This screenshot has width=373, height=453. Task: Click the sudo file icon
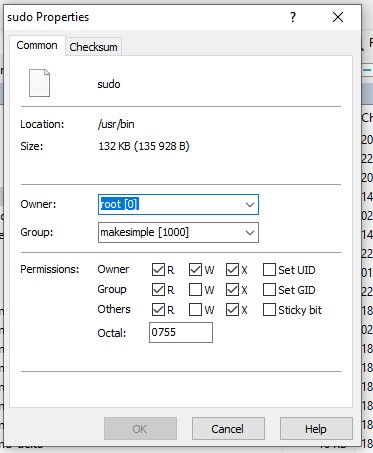[x=39, y=83]
